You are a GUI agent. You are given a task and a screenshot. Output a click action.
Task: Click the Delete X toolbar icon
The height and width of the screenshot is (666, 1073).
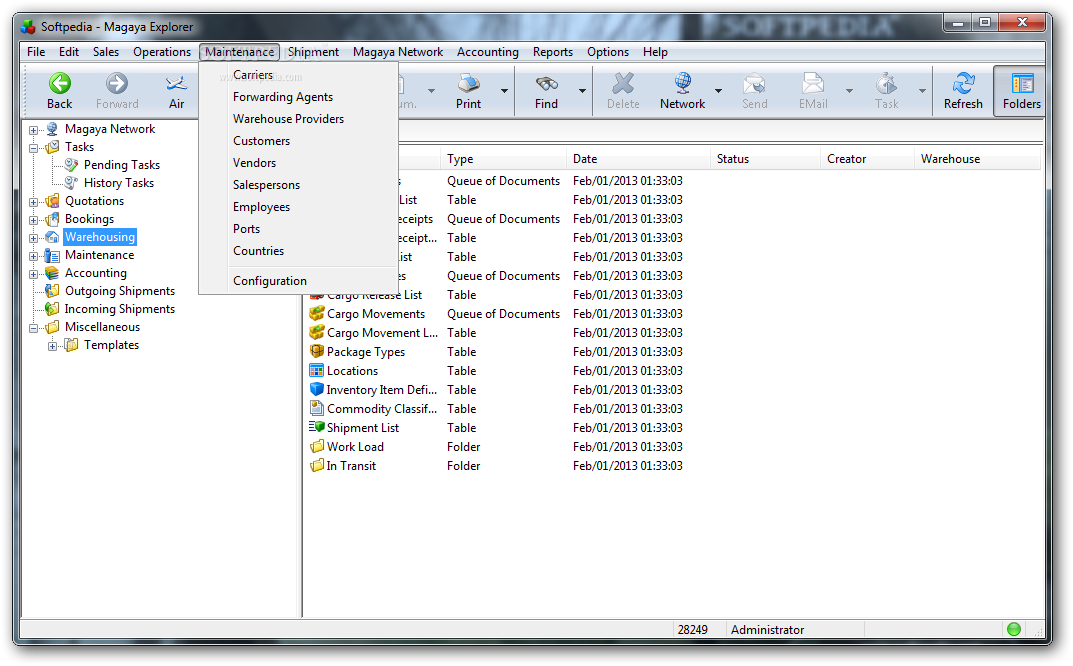click(623, 84)
